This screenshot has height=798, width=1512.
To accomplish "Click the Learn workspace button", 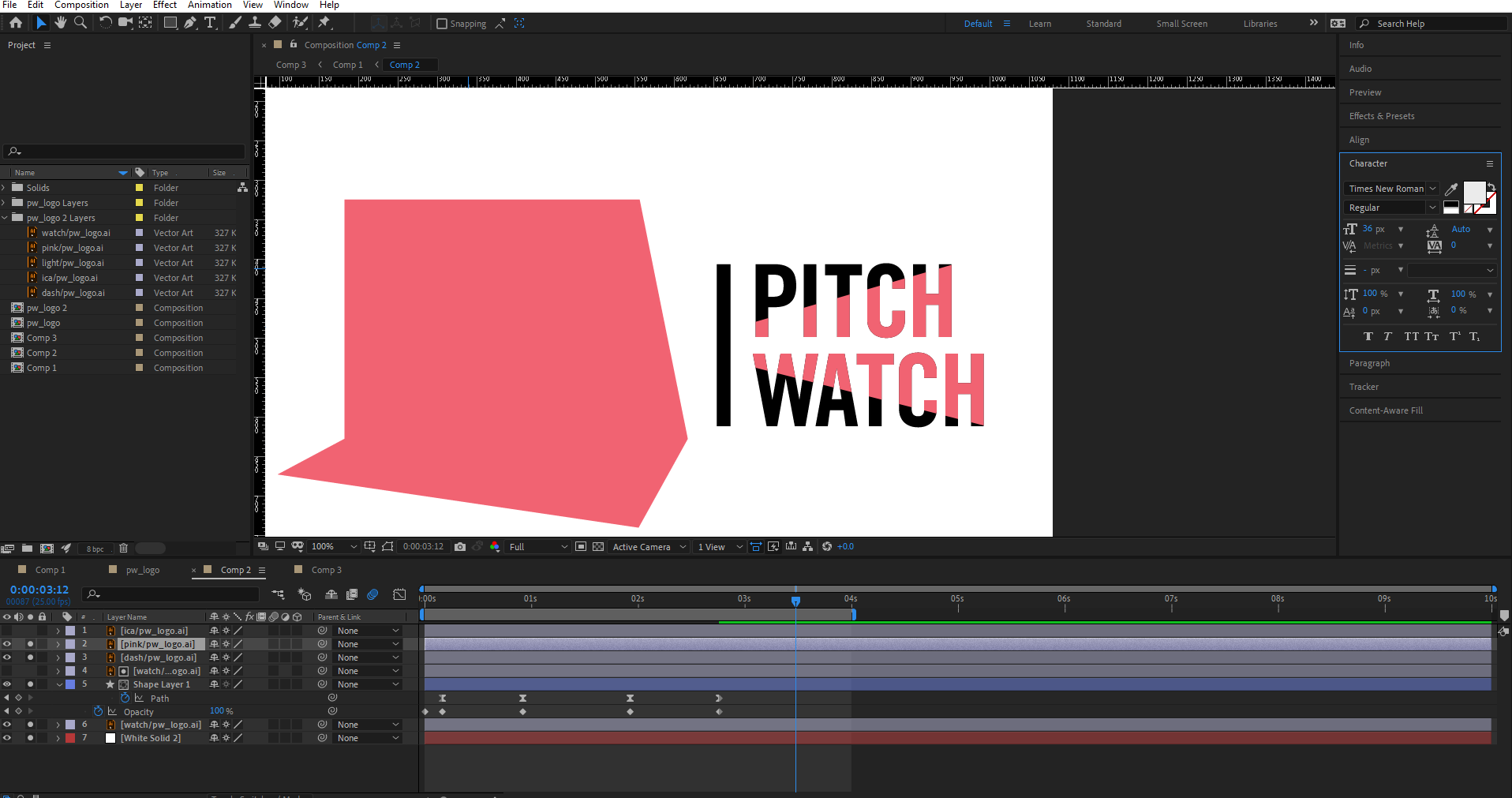I will click(x=1039, y=24).
